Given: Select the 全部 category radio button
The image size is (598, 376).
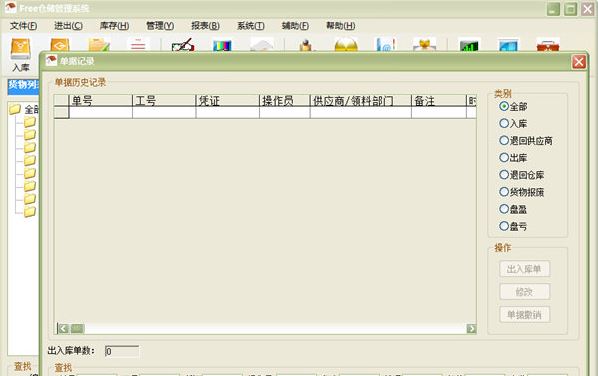Looking at the screenshot, I should [x=504, y=106].
